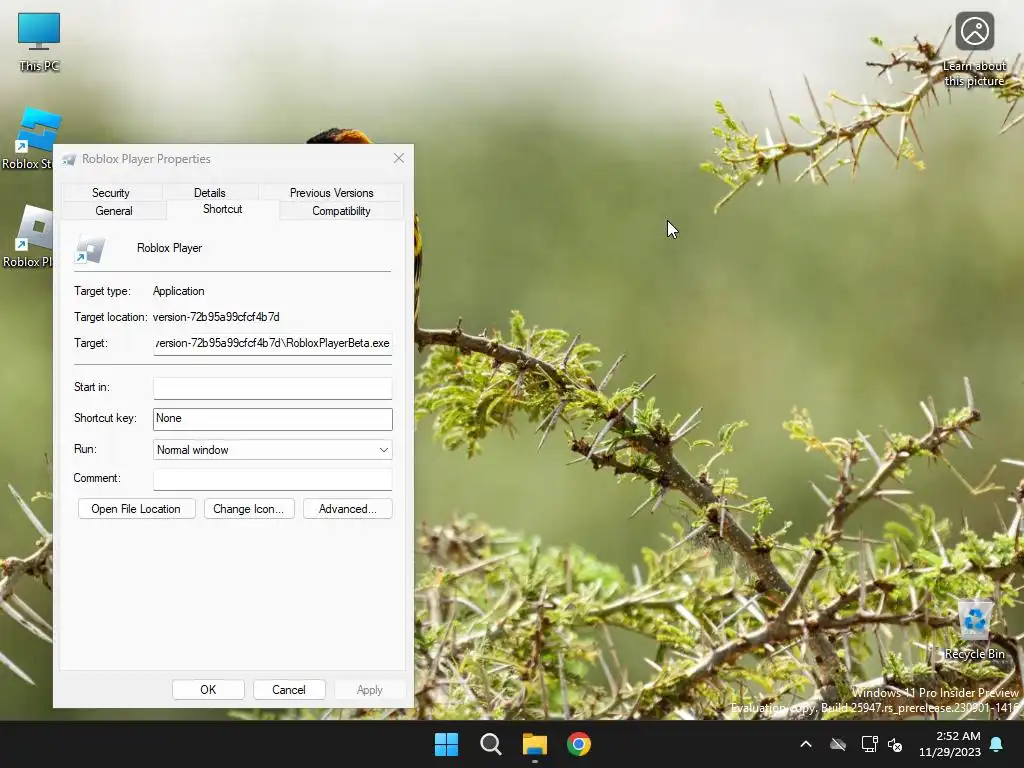Click the Advanced button
Screen dimensions: 1024x768
click(x=347, y=509)
